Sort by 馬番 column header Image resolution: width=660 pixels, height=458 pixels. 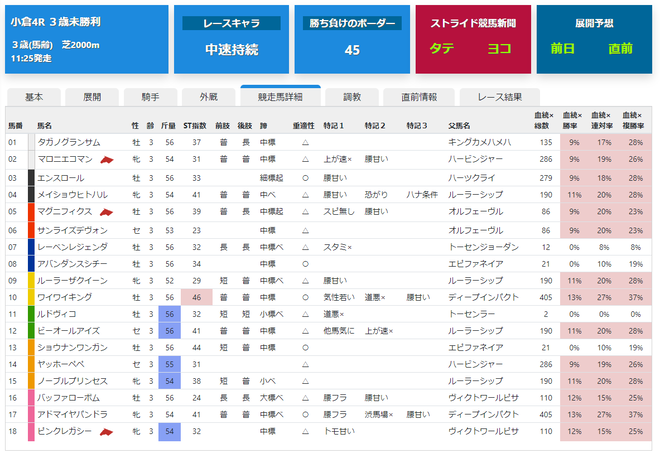(15, 126)
